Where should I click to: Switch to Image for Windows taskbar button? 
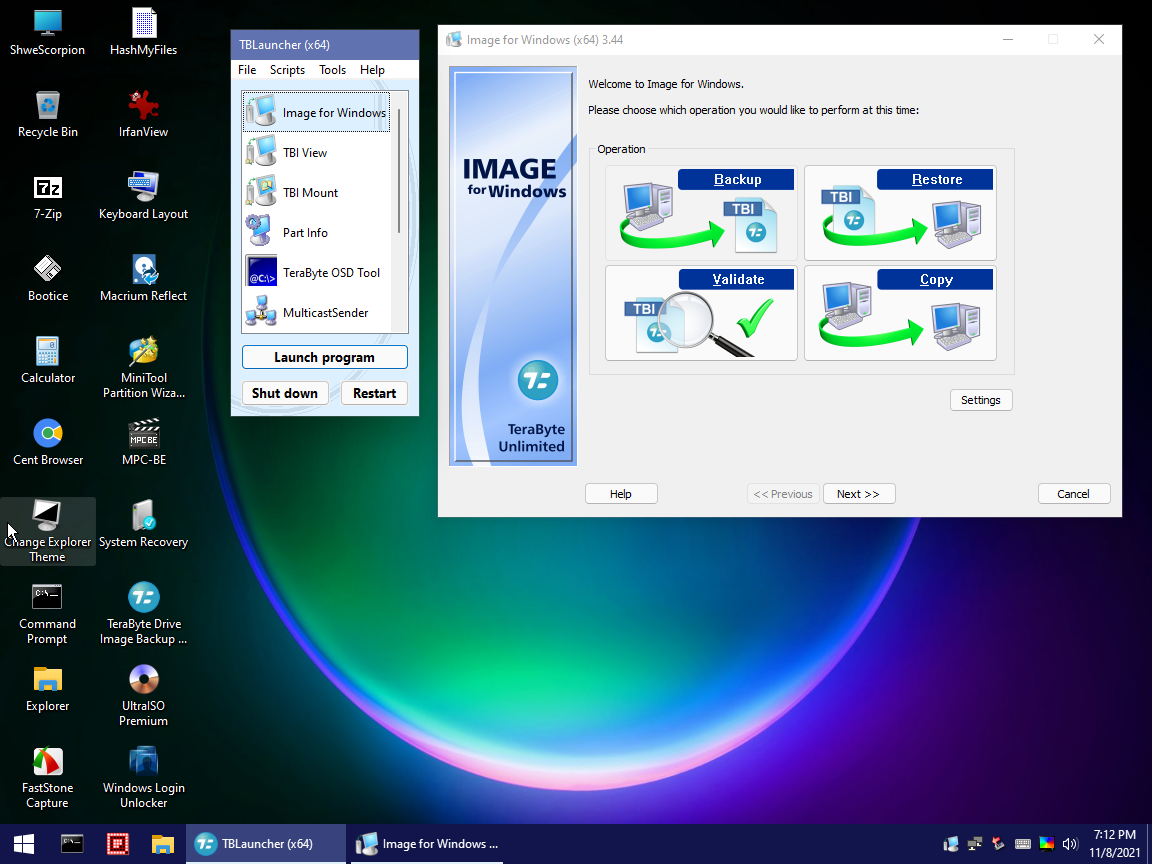pyautogui.click(x=426, y=844)
